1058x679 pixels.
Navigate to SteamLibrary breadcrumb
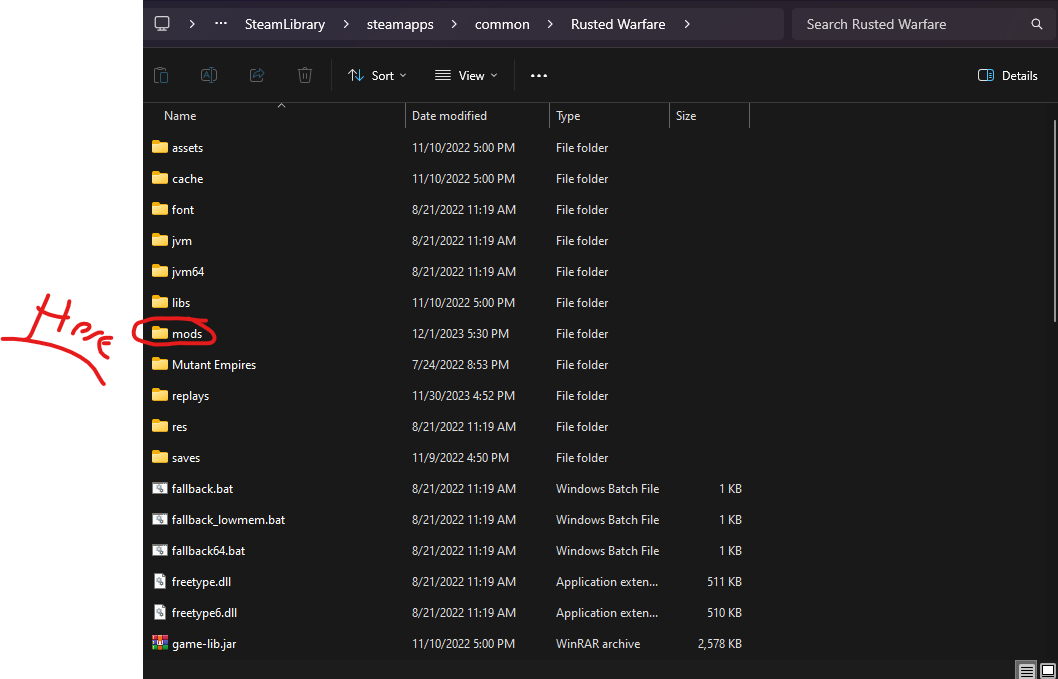[x=285, y=24]
